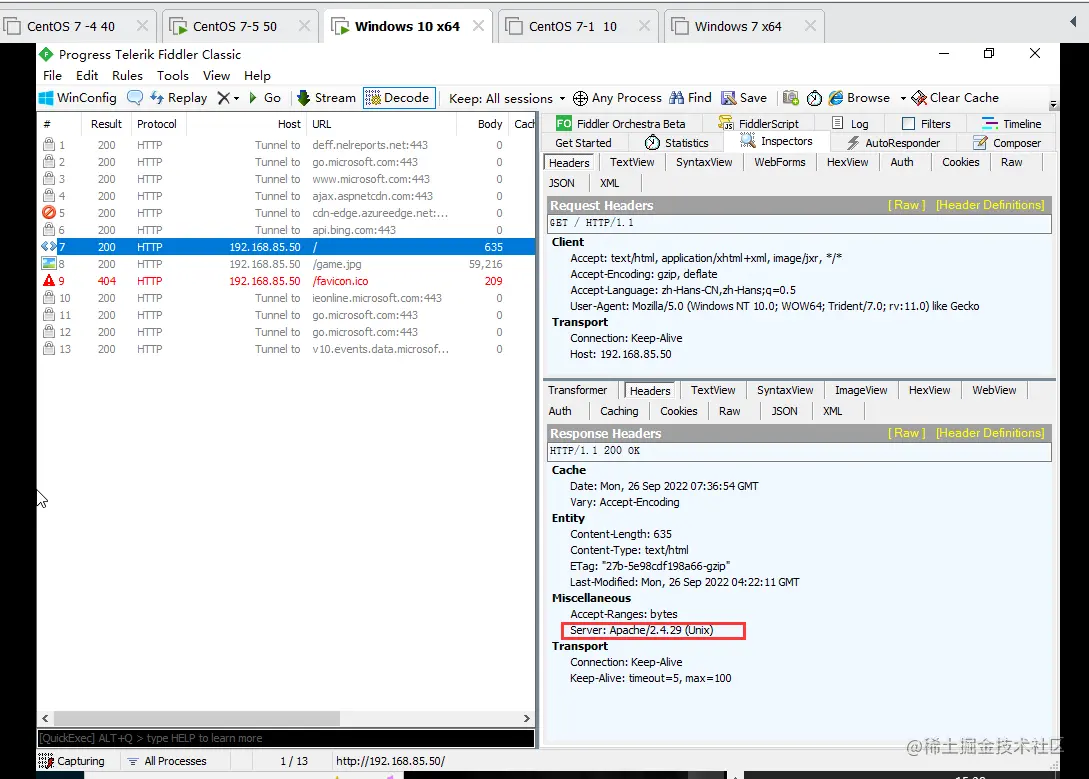Image resolution: width=1089 pixels, height=779 pixels.
Task: Click the Any Process target icon
Action: pyautogui.click(x=580, y=98)
